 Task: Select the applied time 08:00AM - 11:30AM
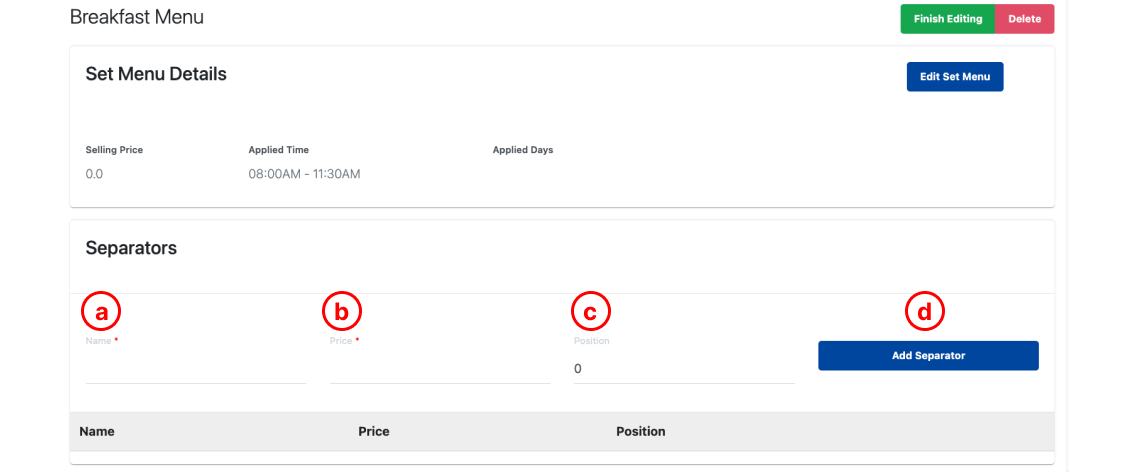click(x=304, y=174)
